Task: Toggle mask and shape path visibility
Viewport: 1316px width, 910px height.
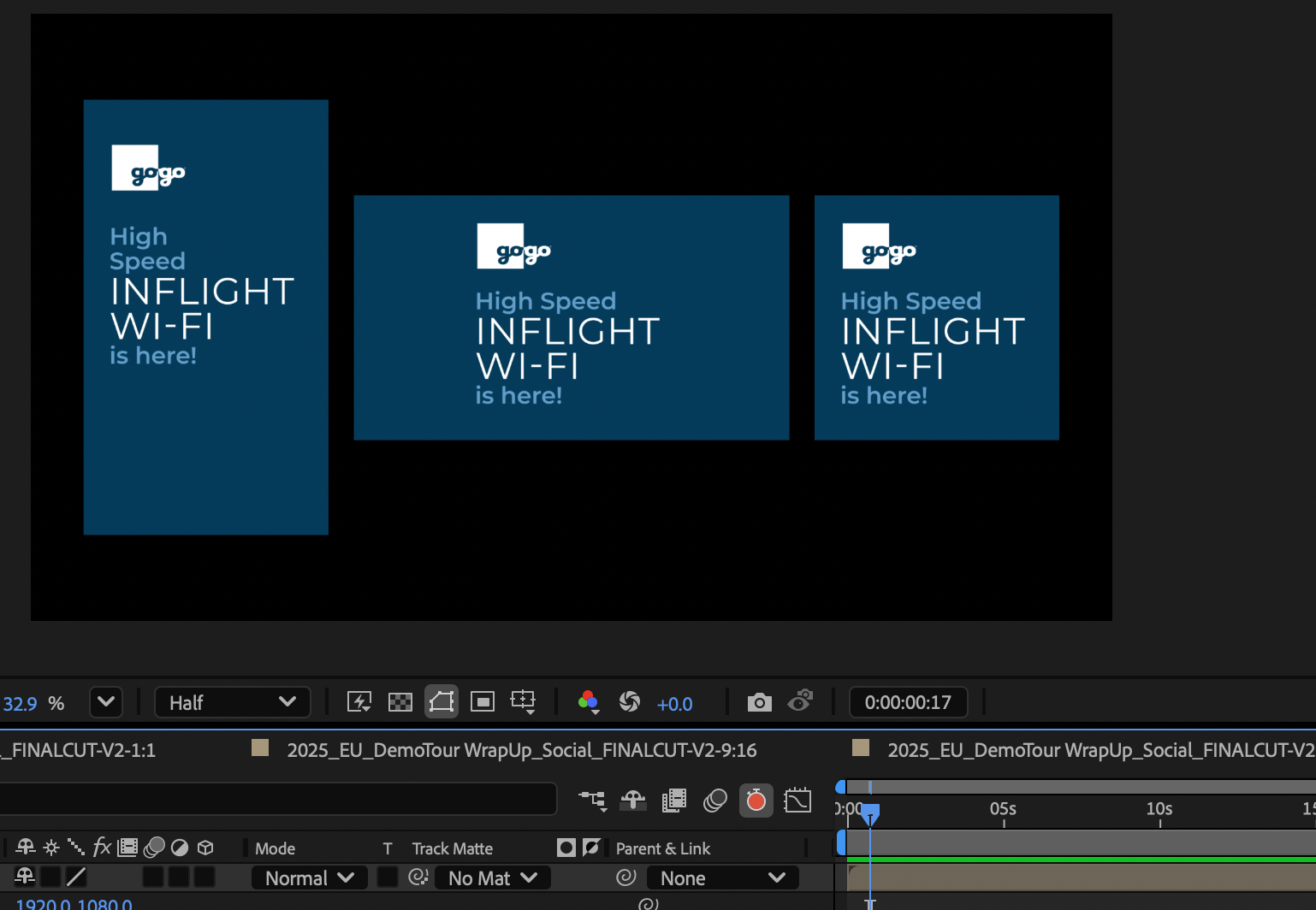Action: pyautogui.click(x=442, y=702)
